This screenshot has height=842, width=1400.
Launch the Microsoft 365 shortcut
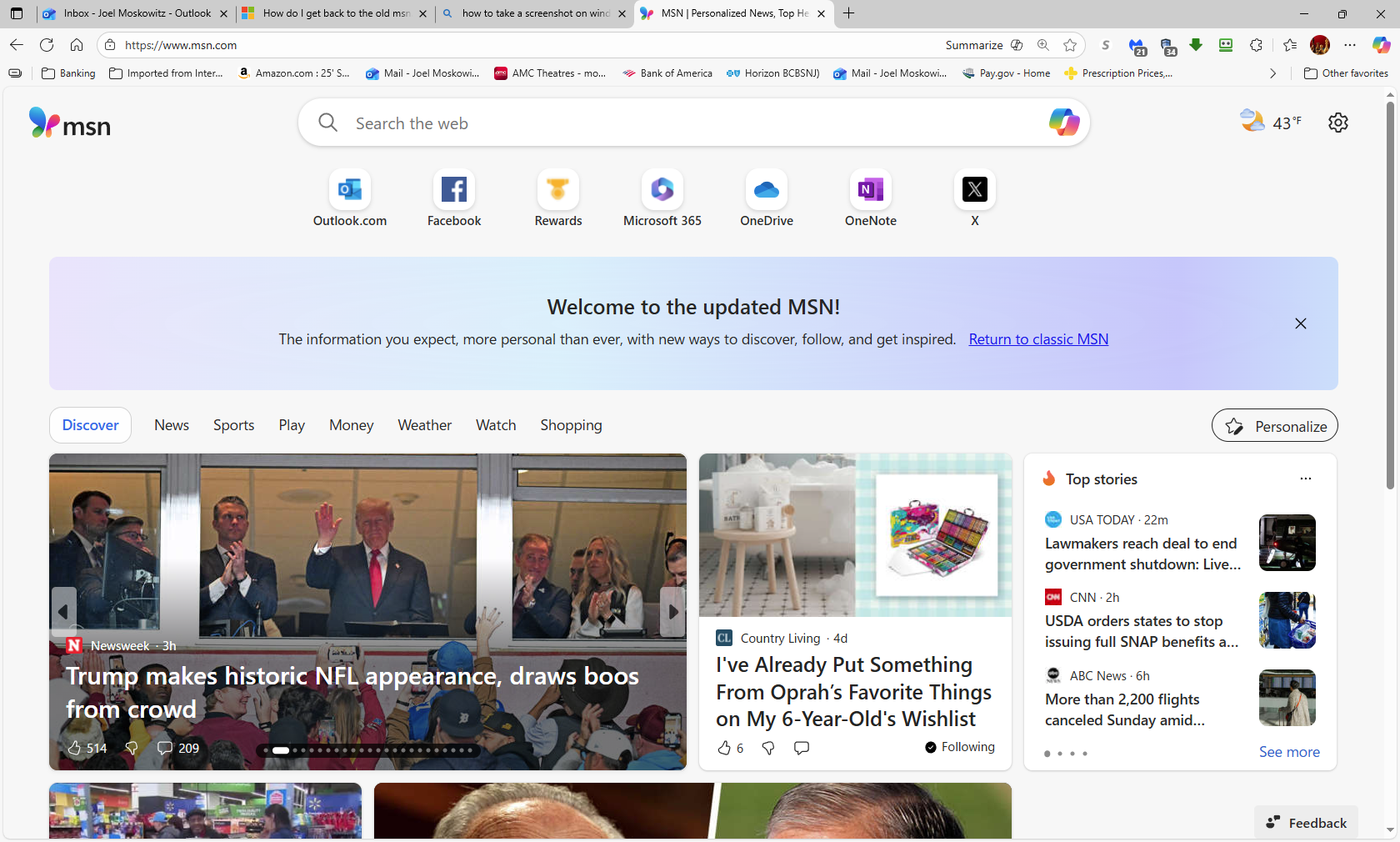662,190
